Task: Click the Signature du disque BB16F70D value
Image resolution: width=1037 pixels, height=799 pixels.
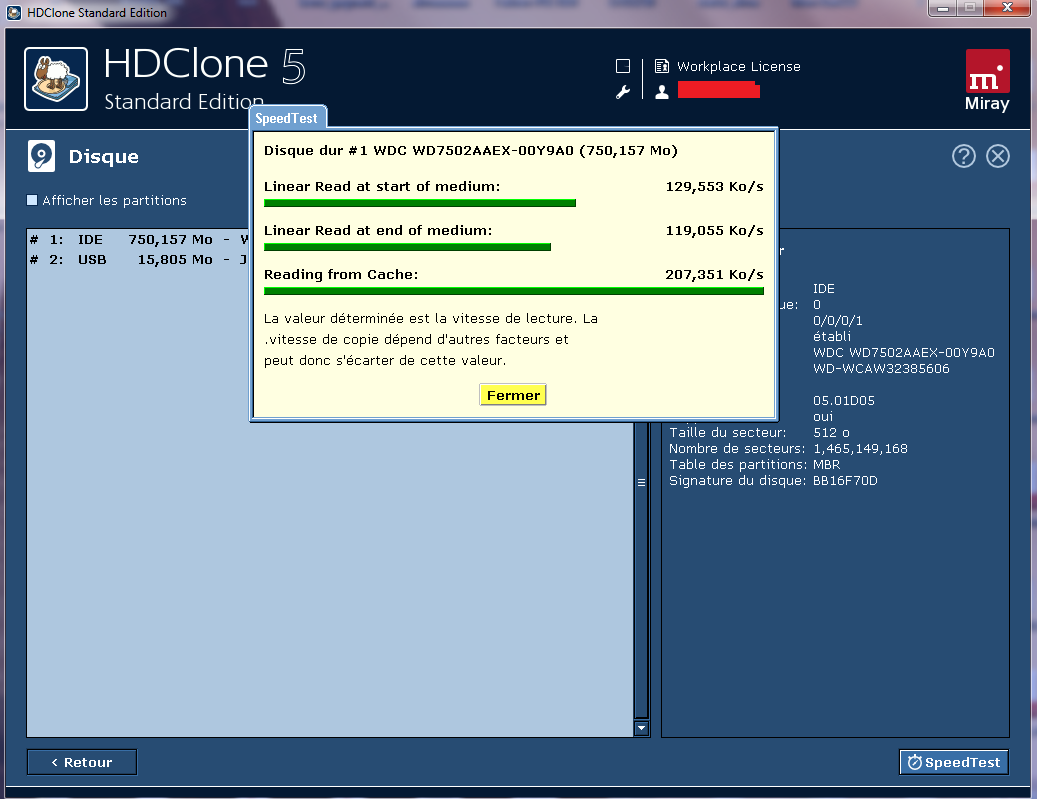Action: coord(845,481)
